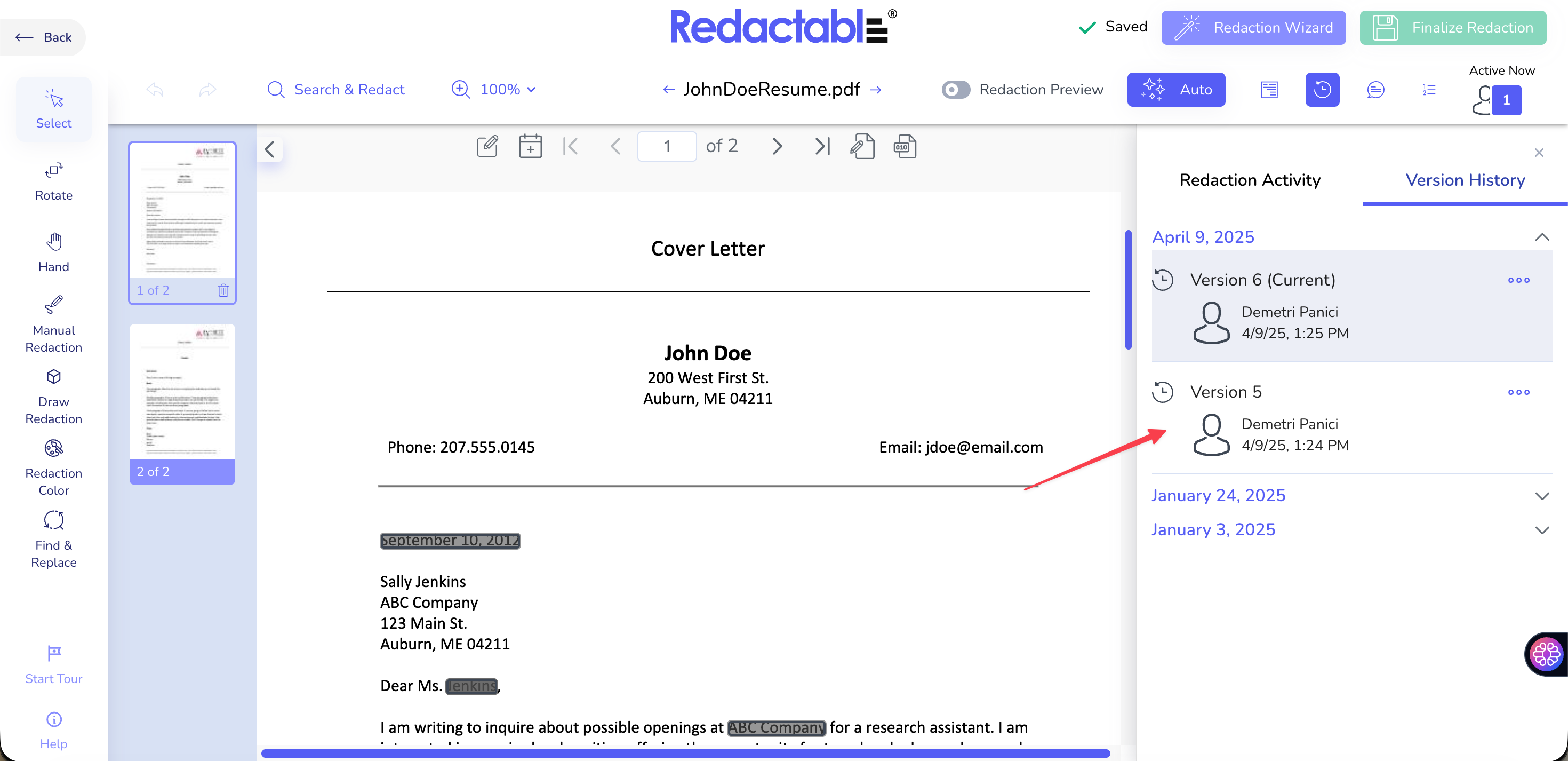Viewport: 1568px width, 761px height.
Task: Go Back to previous screen
Action: coord(43,37)
